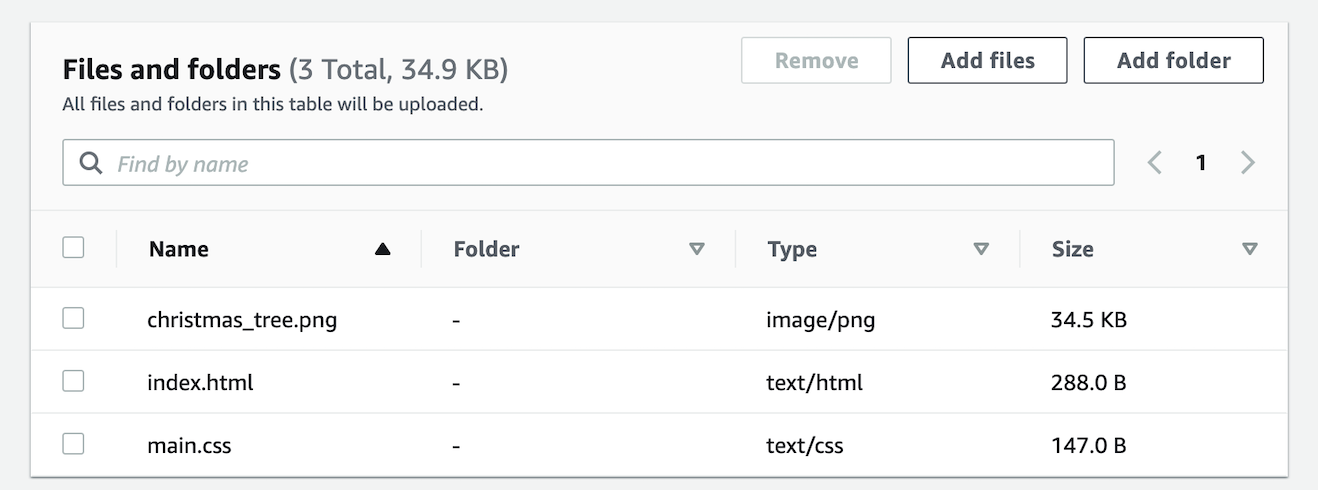
Task: Open Folder column sort triangle
Action: pyautogui.click(x=697, y=250)
